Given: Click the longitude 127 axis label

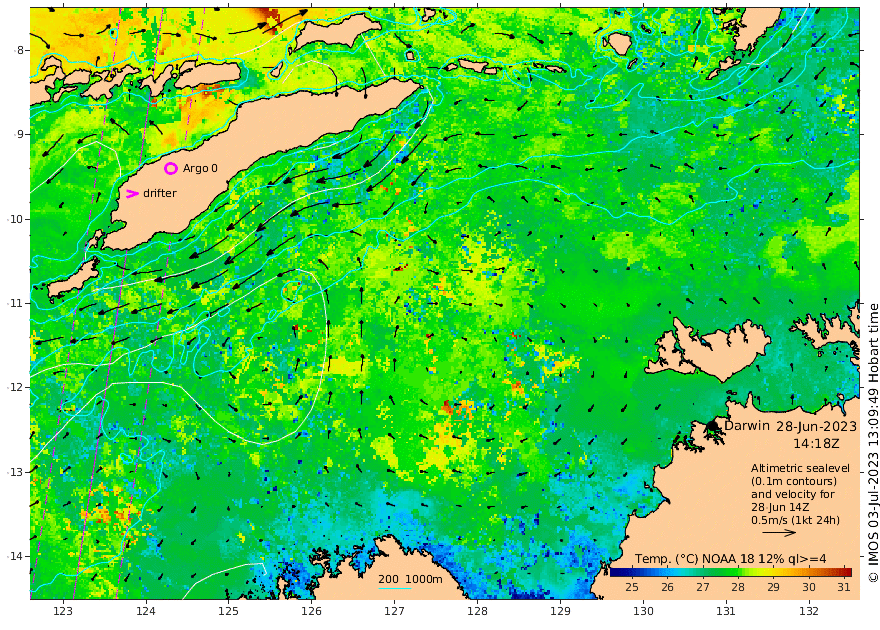Looking at the screenshot, I should pyautogui.click(x=395, y=611).
